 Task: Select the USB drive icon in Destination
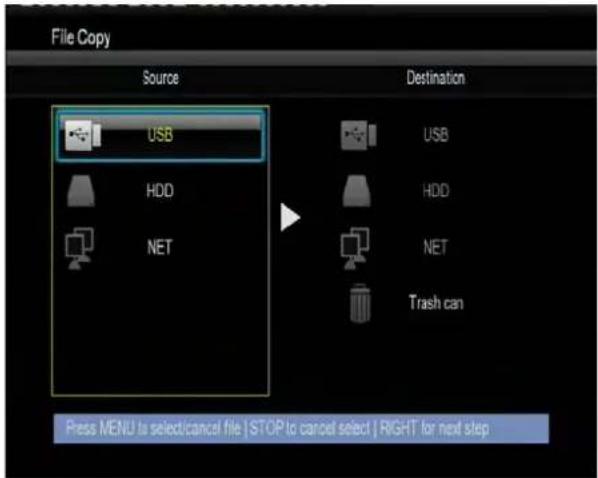pyautogui.click(x=358, y=135)
